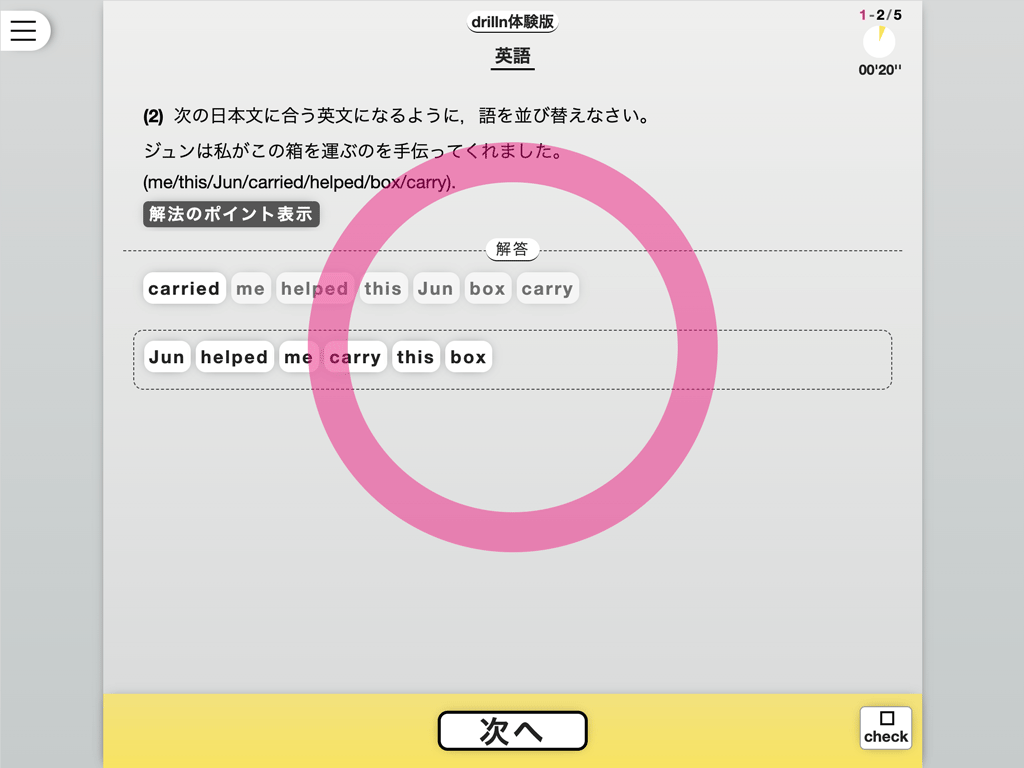Viewport: 1024px width, 768px height.
Task: Click the greyed 'box' tile in word bank
Action: pos(487,289)
